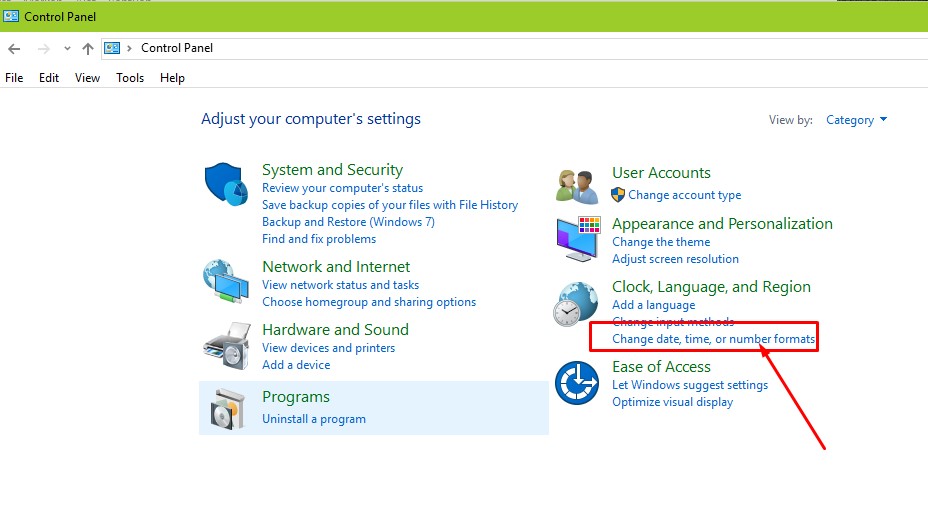This screenshot has height=510, width=928.
Task: Click Uninstall a program link
Action: (x=314, y=419)
